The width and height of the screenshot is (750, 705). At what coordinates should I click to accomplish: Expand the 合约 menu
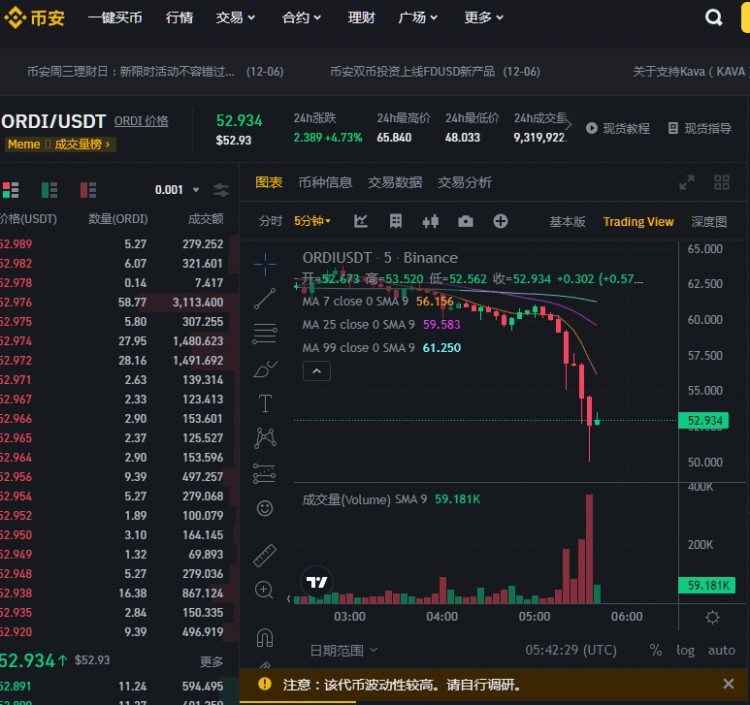click(x=301, y=18)
